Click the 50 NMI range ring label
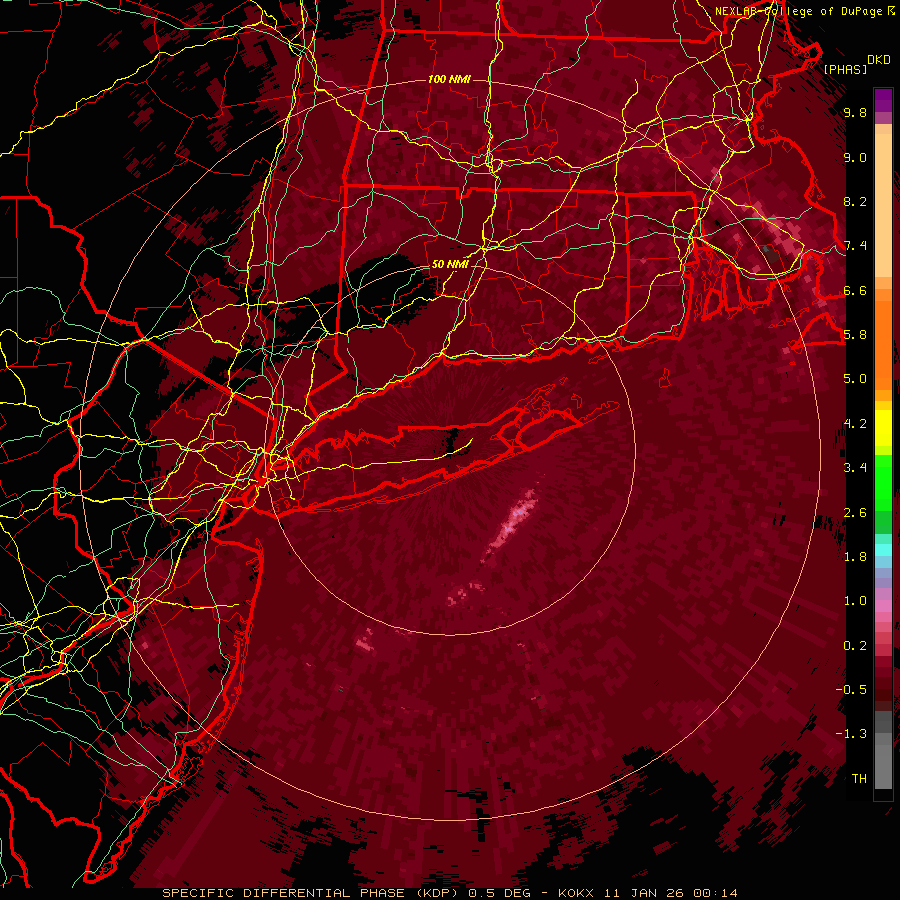This screenshot has height=900, width=900. [x=449, y=265]
